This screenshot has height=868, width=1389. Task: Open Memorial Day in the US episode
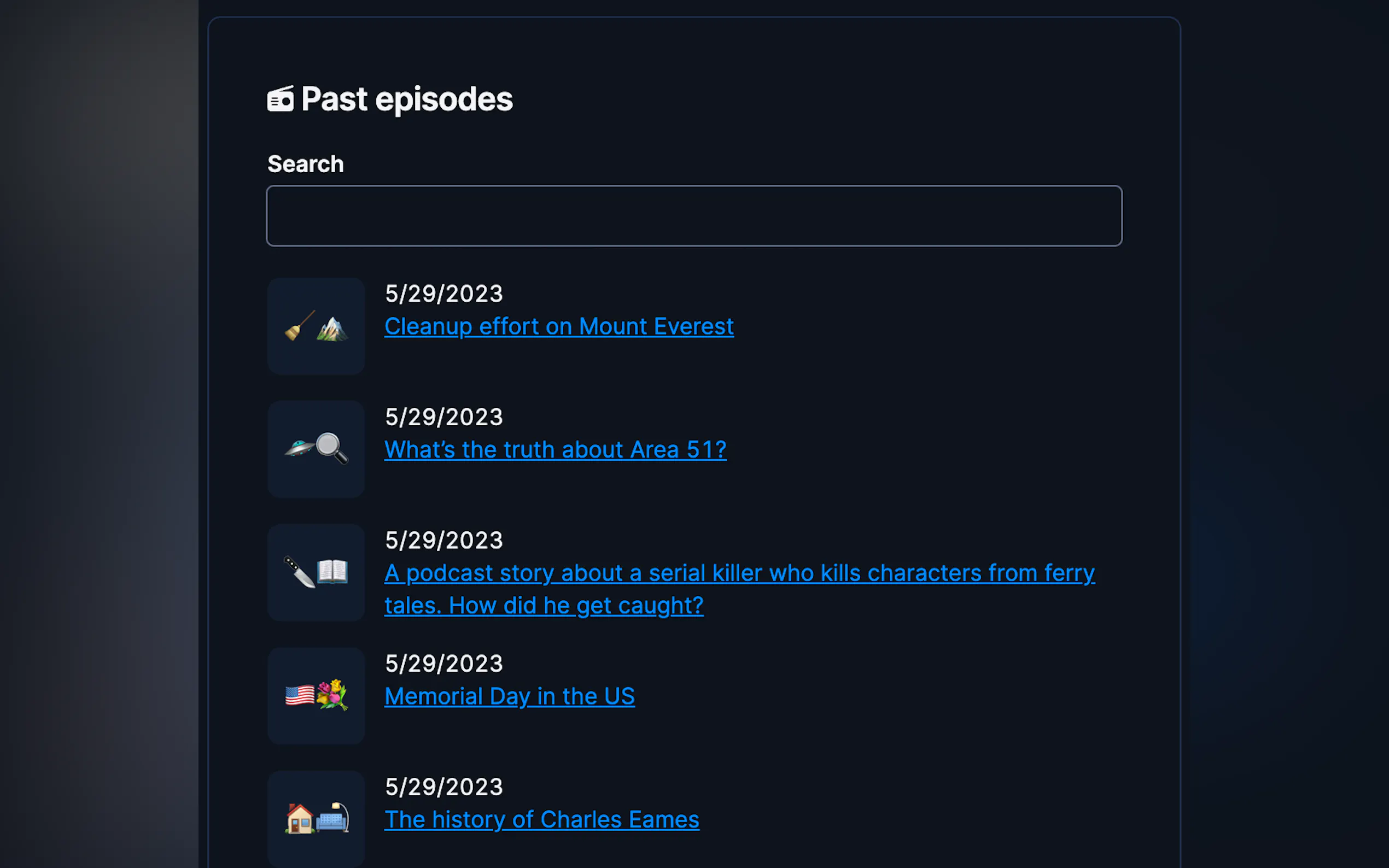tap(509, 696)
